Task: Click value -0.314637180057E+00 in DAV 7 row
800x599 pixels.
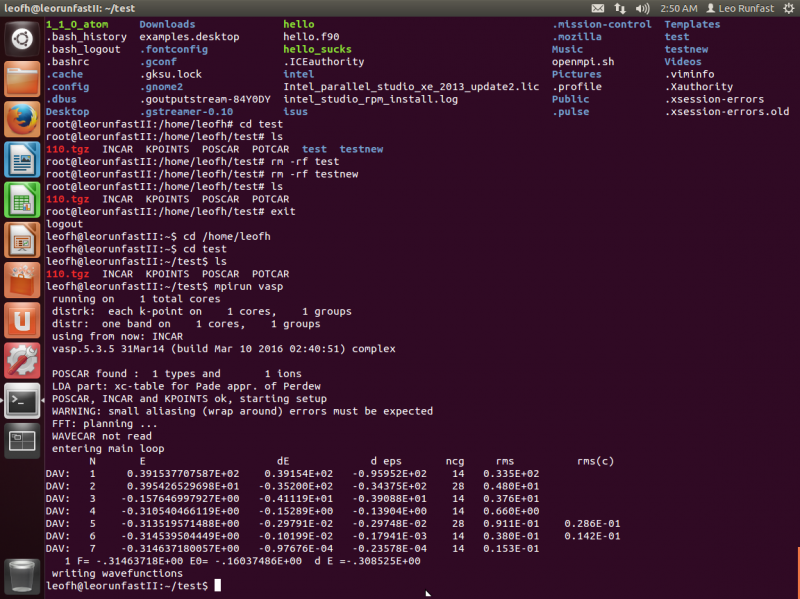Action: click(180, 548)
